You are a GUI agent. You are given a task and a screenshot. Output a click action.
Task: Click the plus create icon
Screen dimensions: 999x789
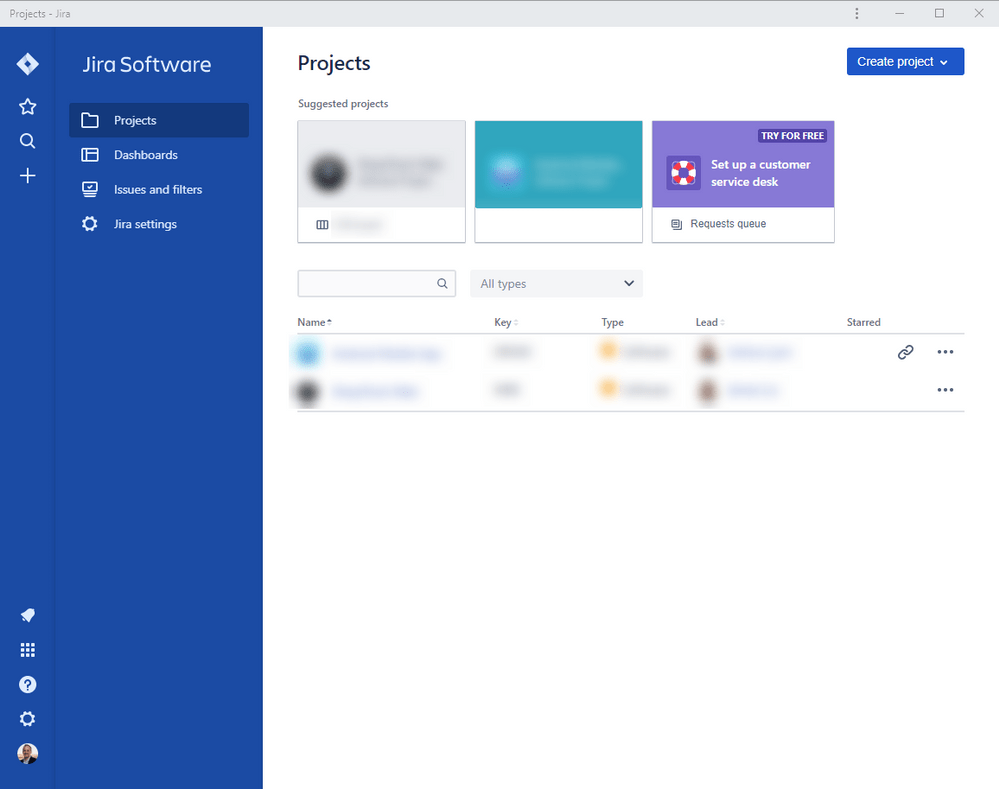coord(27,176)
